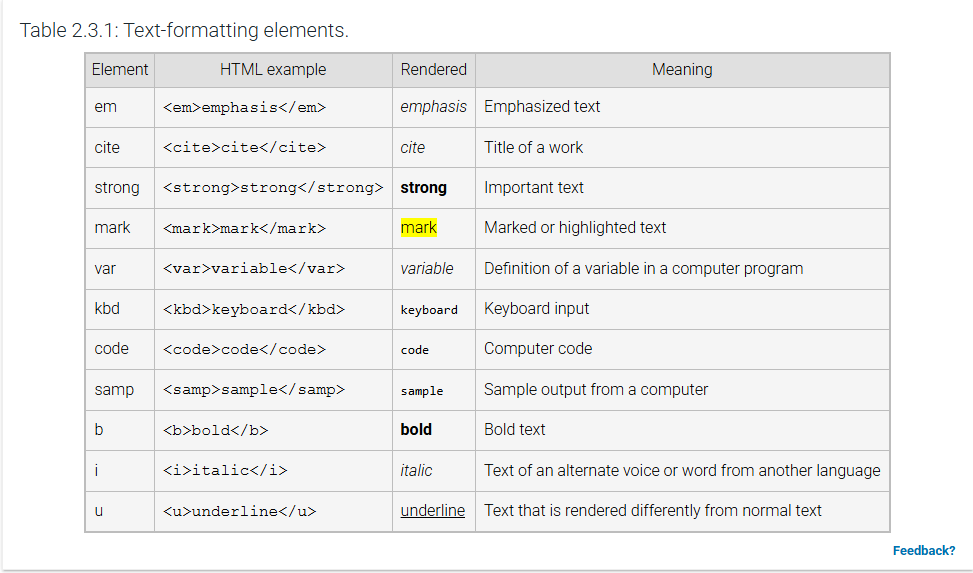
Task: Click the italic 'italic' rendered text
Action: point(416,470)
